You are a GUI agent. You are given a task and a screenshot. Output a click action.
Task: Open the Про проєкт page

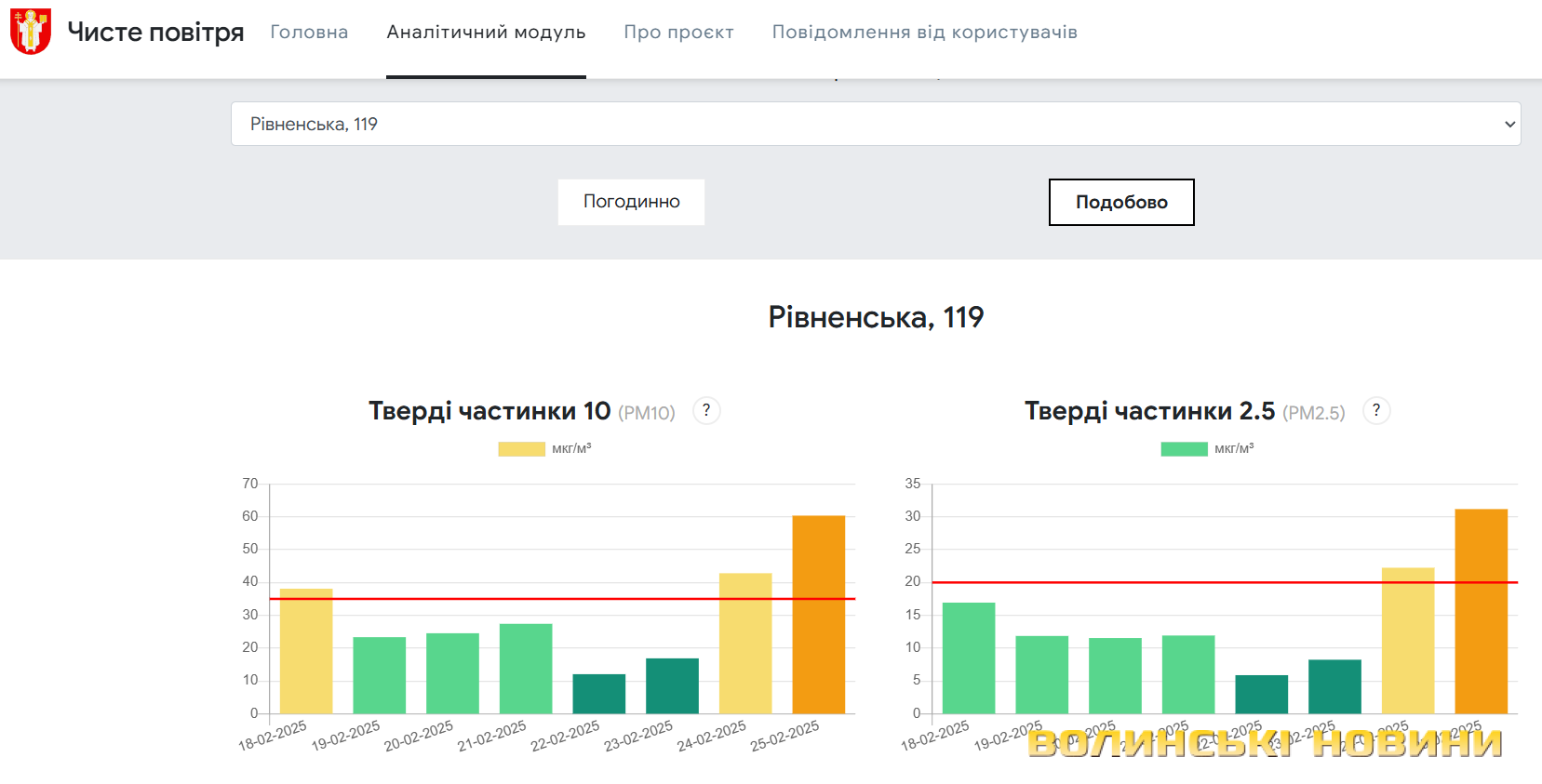coord(678,33)
